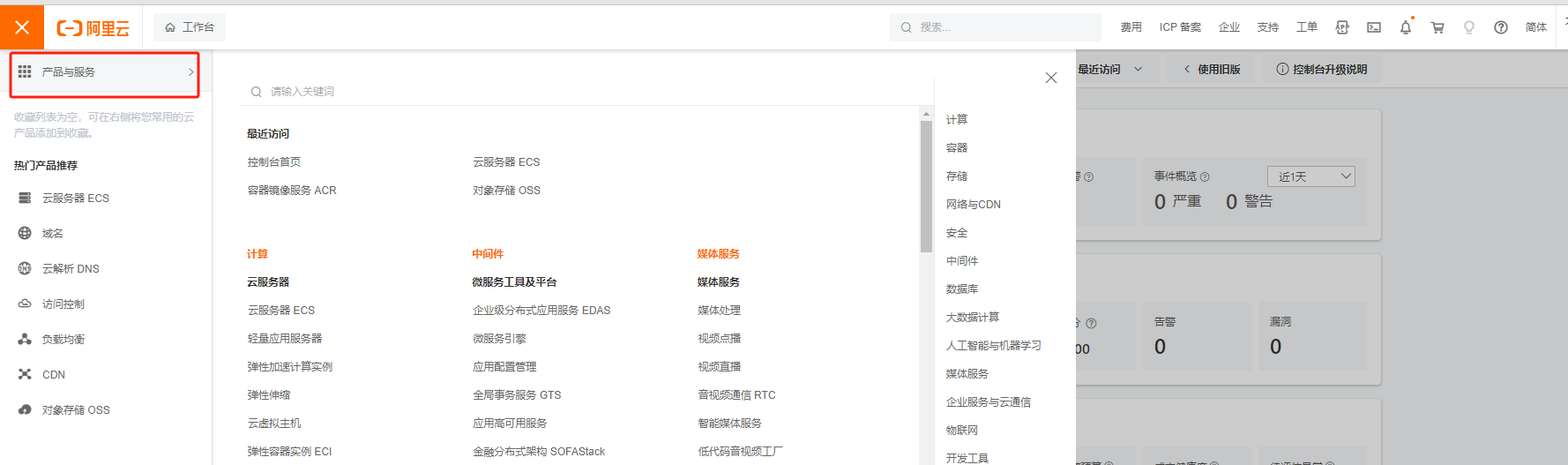Open 控制台升级说明
The width and height of the screenshot is (1568, 465).
pyautogui.click(x=1322, y=69)
